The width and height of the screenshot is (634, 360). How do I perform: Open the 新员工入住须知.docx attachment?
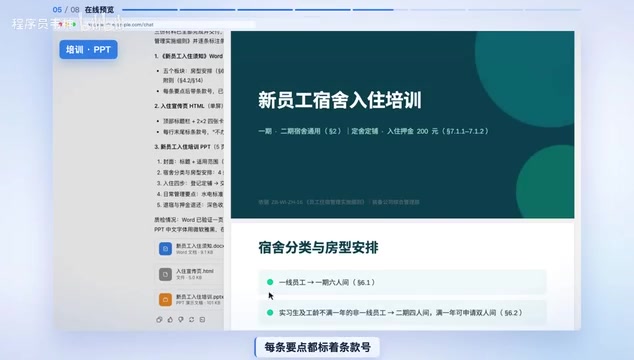click(x=189, y=249)
